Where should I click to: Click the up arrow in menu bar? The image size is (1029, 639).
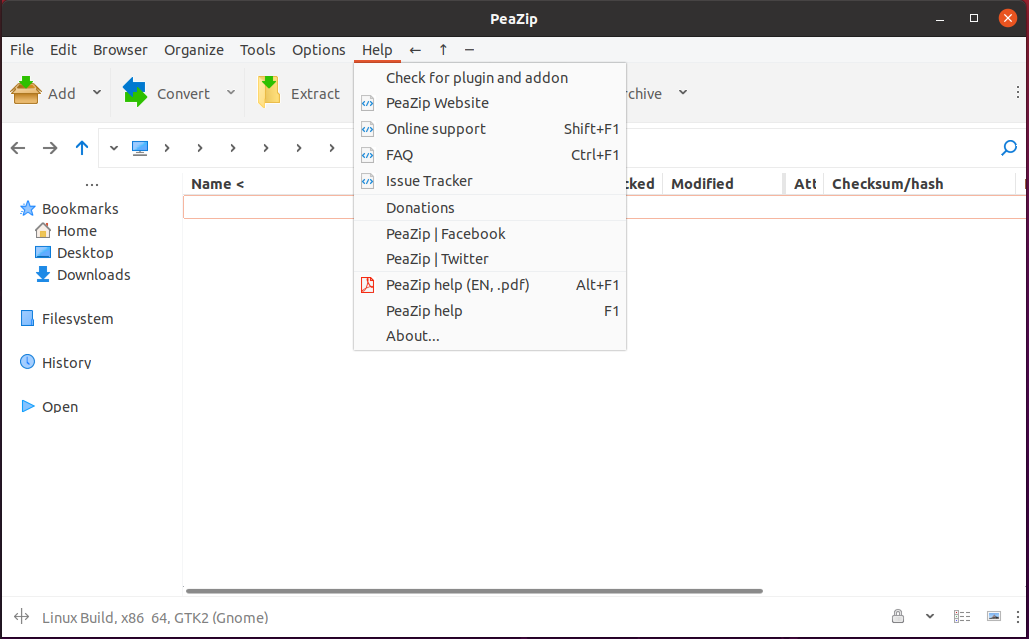[444, 50]
